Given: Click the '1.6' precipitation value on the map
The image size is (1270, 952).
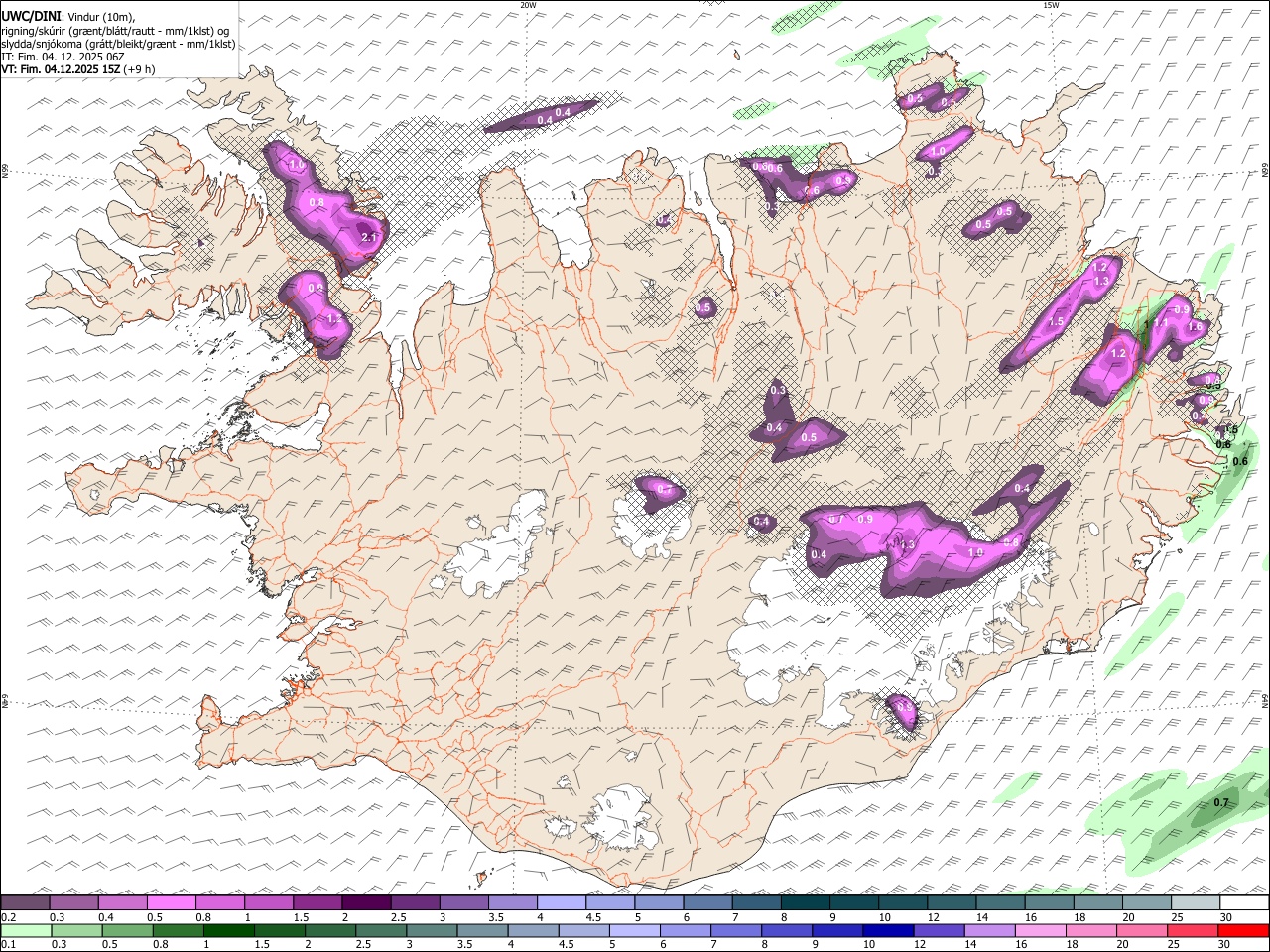Looking at the screenshot, I should click(x=1195, y=326).
